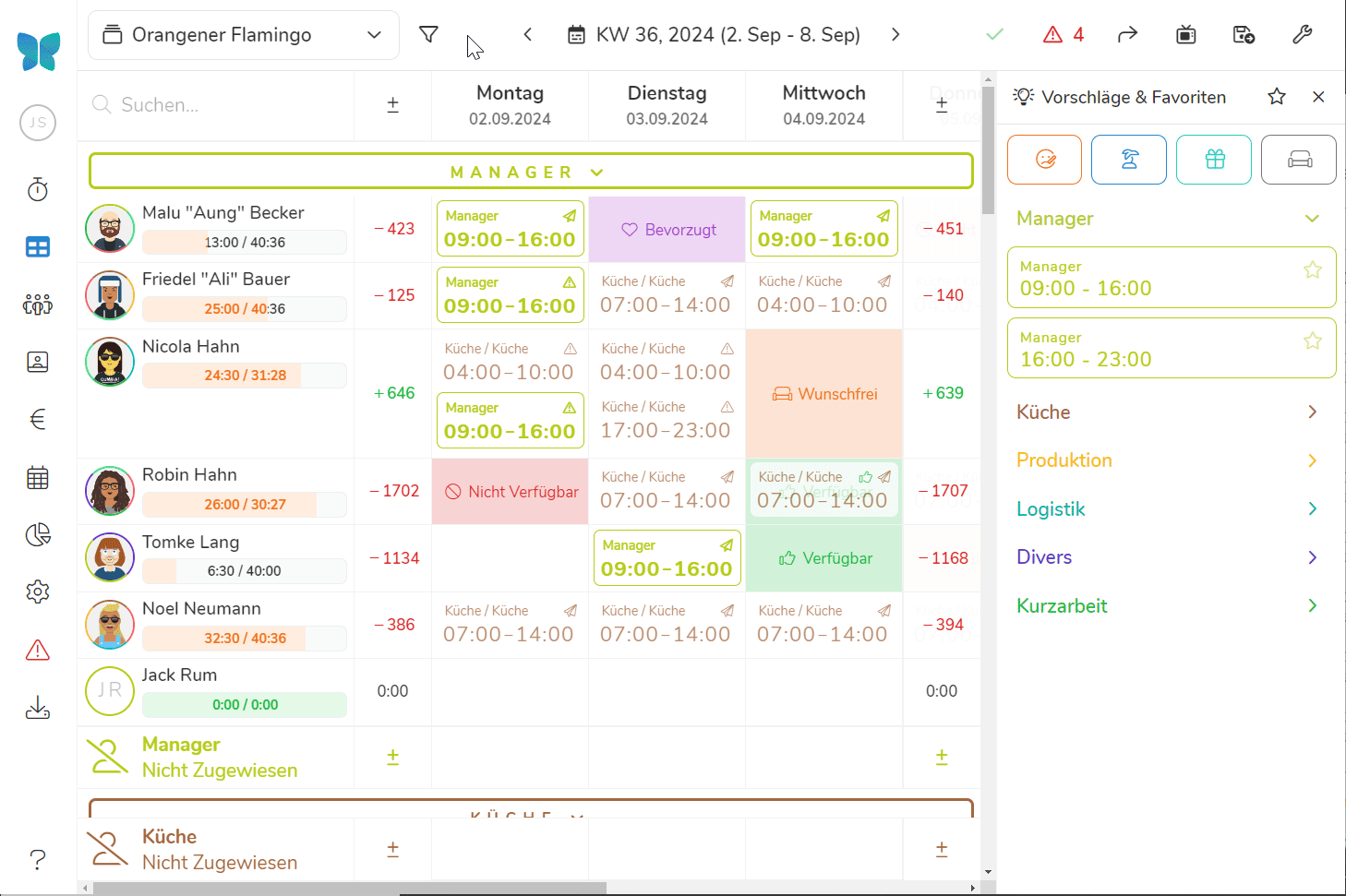Screen dimensions: 1346x896
Task: Open the Orangener Flamingo location dropdown
Action: coord(244,35)
